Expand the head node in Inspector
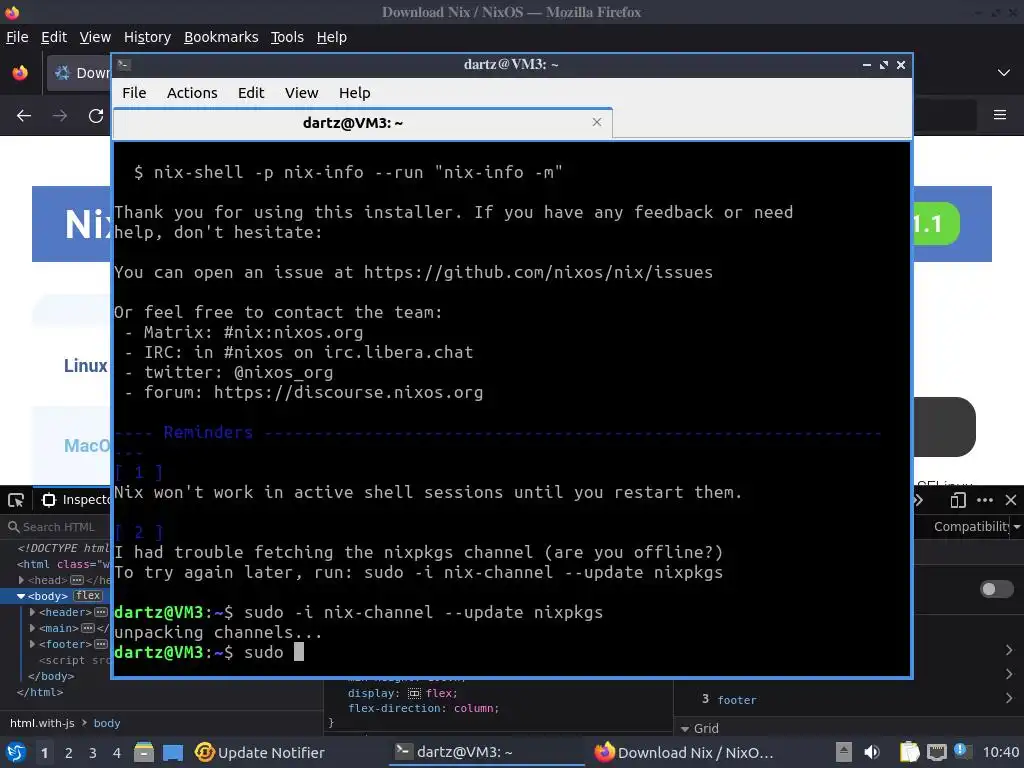 22,580
